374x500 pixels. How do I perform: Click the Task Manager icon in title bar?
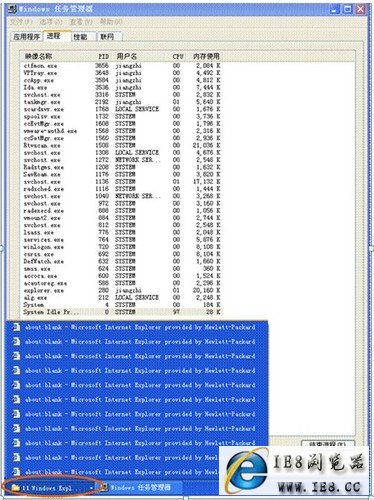[12, 9]
